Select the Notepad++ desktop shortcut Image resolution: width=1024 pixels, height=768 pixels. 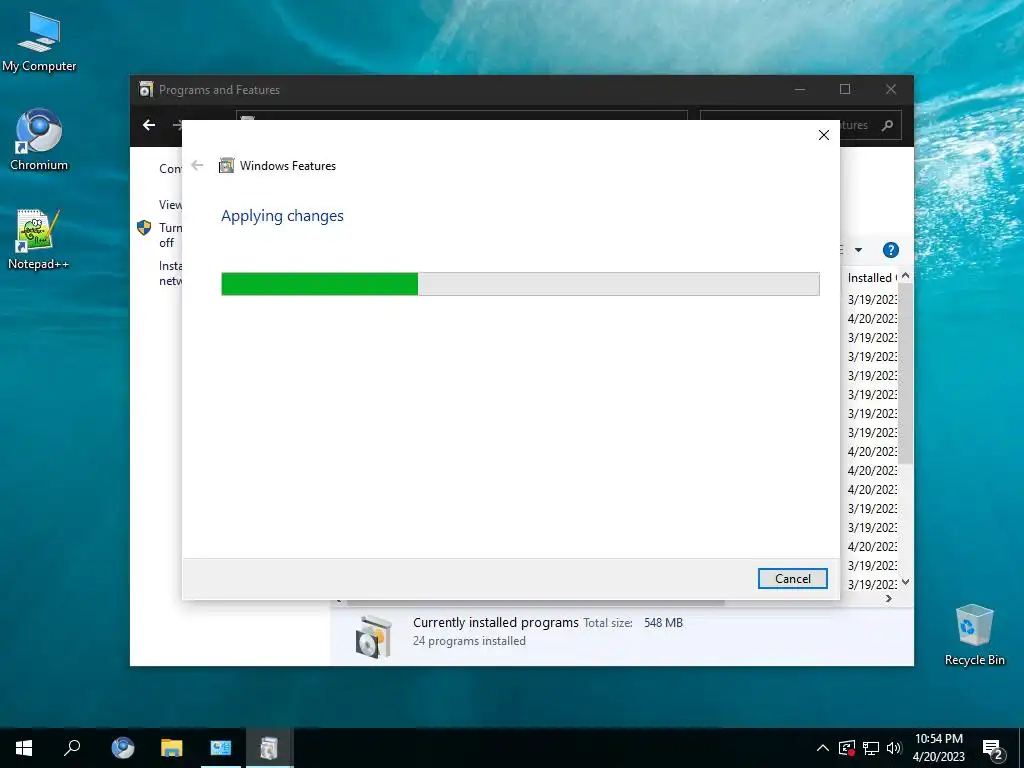click(39, 239)
